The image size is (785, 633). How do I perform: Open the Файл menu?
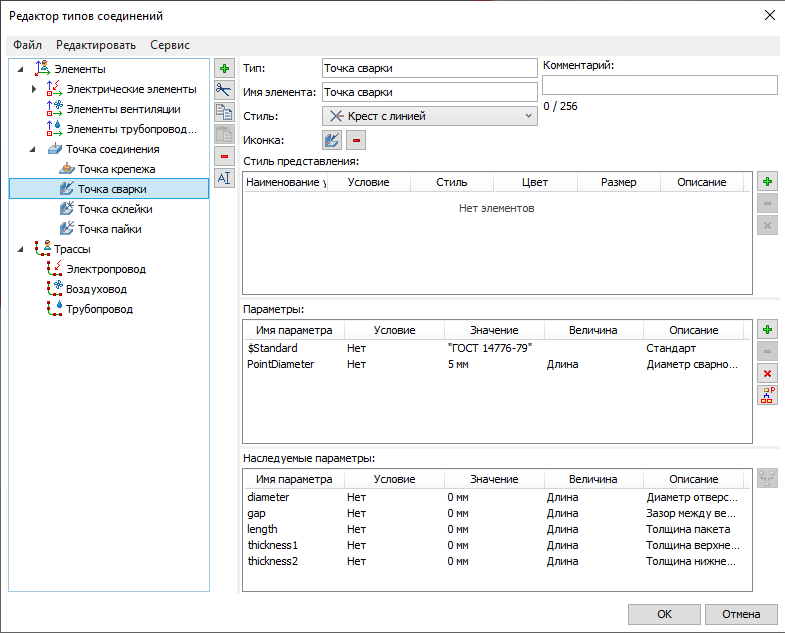click(x=28, y=45)
